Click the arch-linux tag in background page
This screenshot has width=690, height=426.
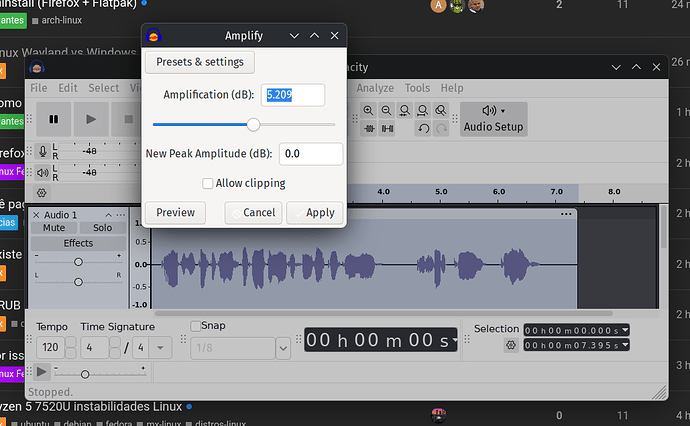point(57,20)
